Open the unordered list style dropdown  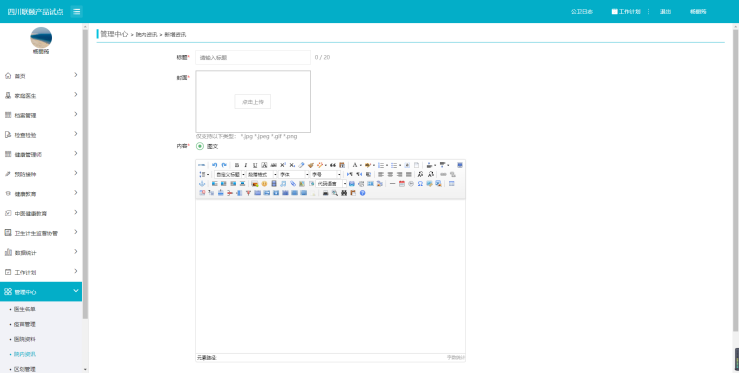tap(400, 165)
